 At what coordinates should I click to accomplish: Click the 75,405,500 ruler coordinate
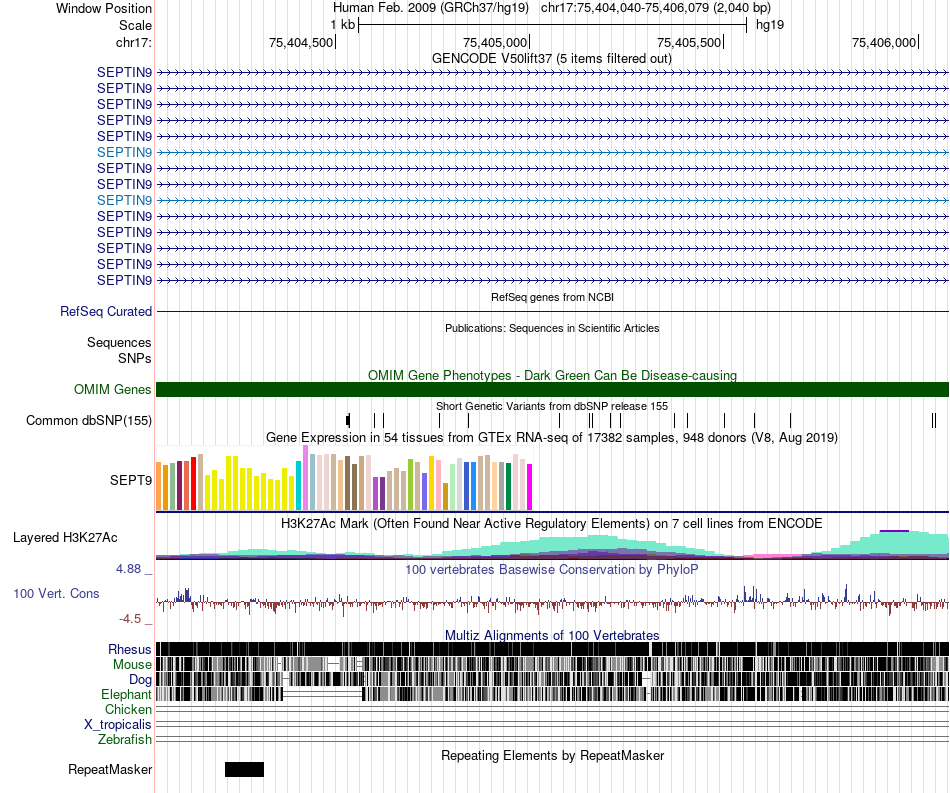click(x=689, y=42)
